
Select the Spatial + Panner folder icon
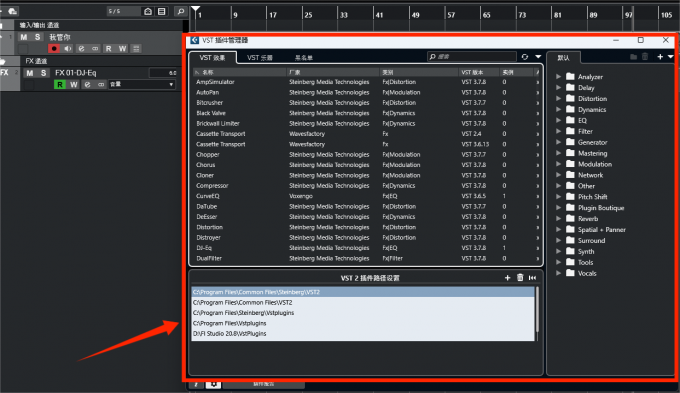coord(570,229)
